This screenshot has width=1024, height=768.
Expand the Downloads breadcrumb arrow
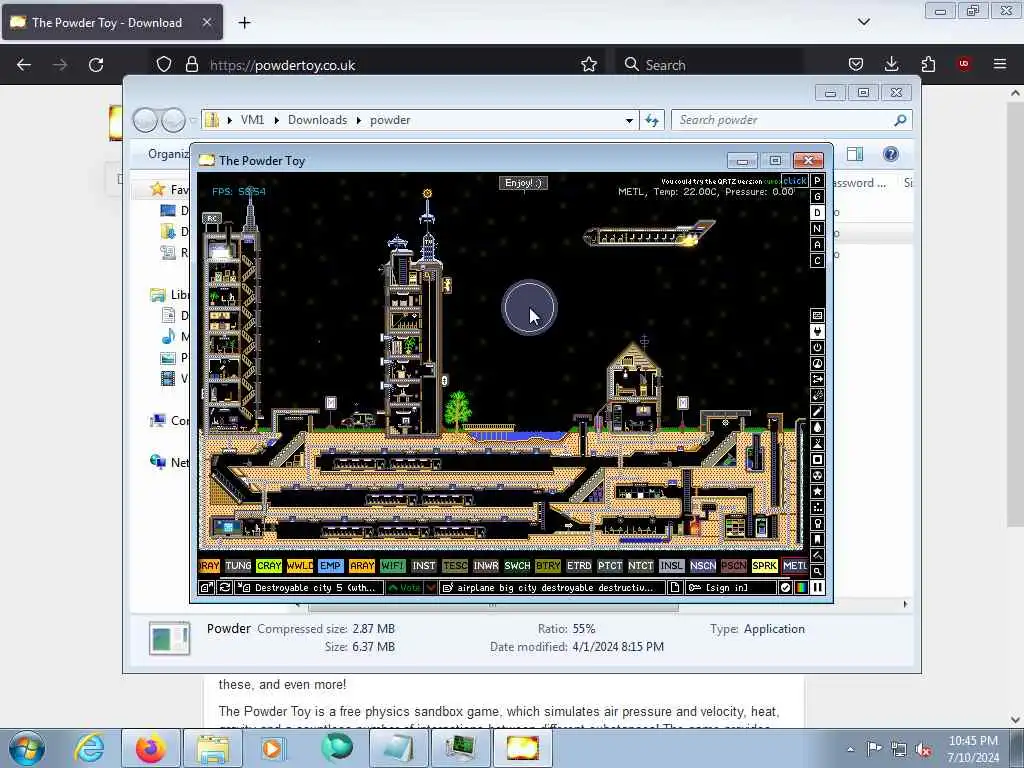coord(359,120)
